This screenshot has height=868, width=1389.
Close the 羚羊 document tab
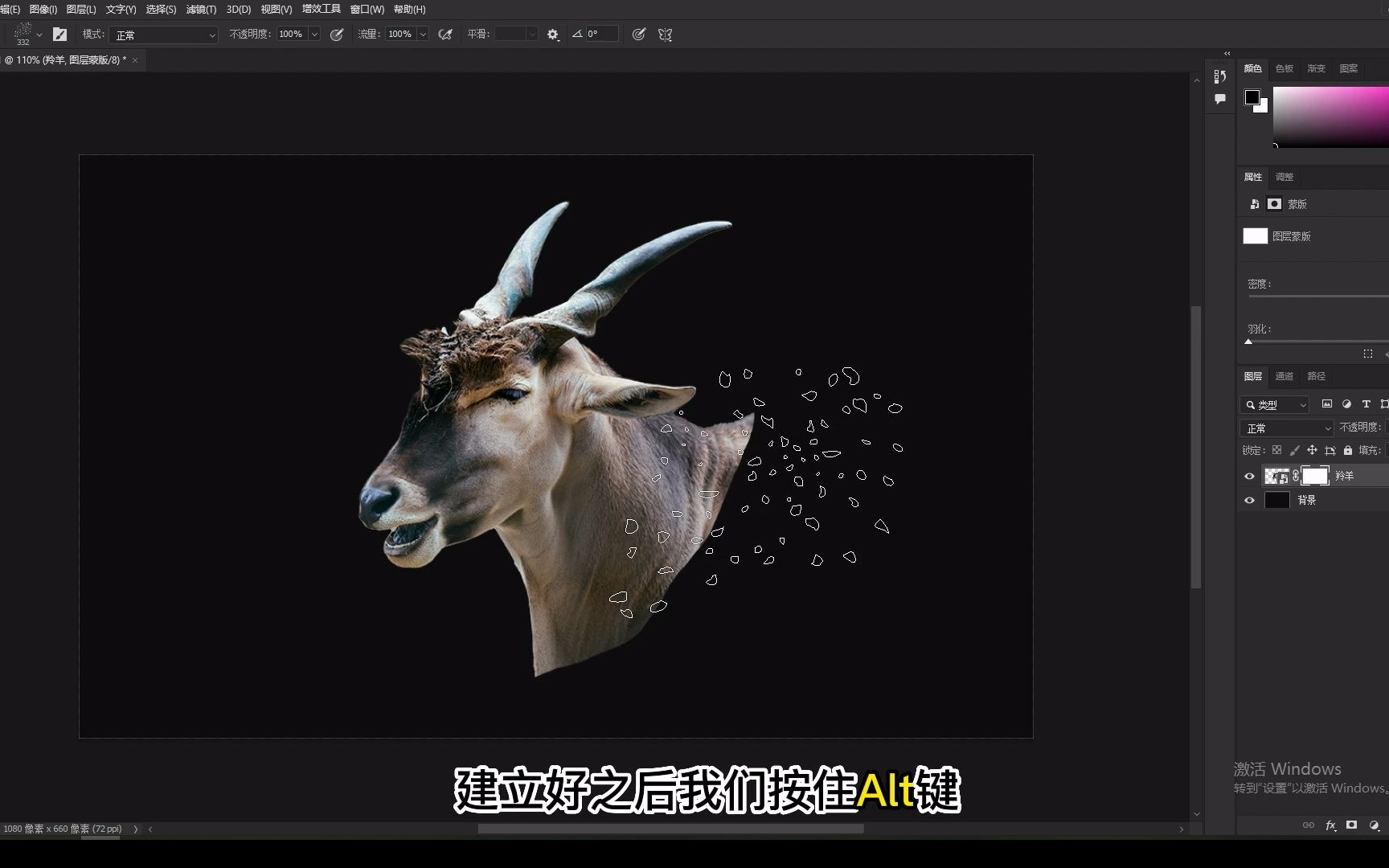coord(135,60)
